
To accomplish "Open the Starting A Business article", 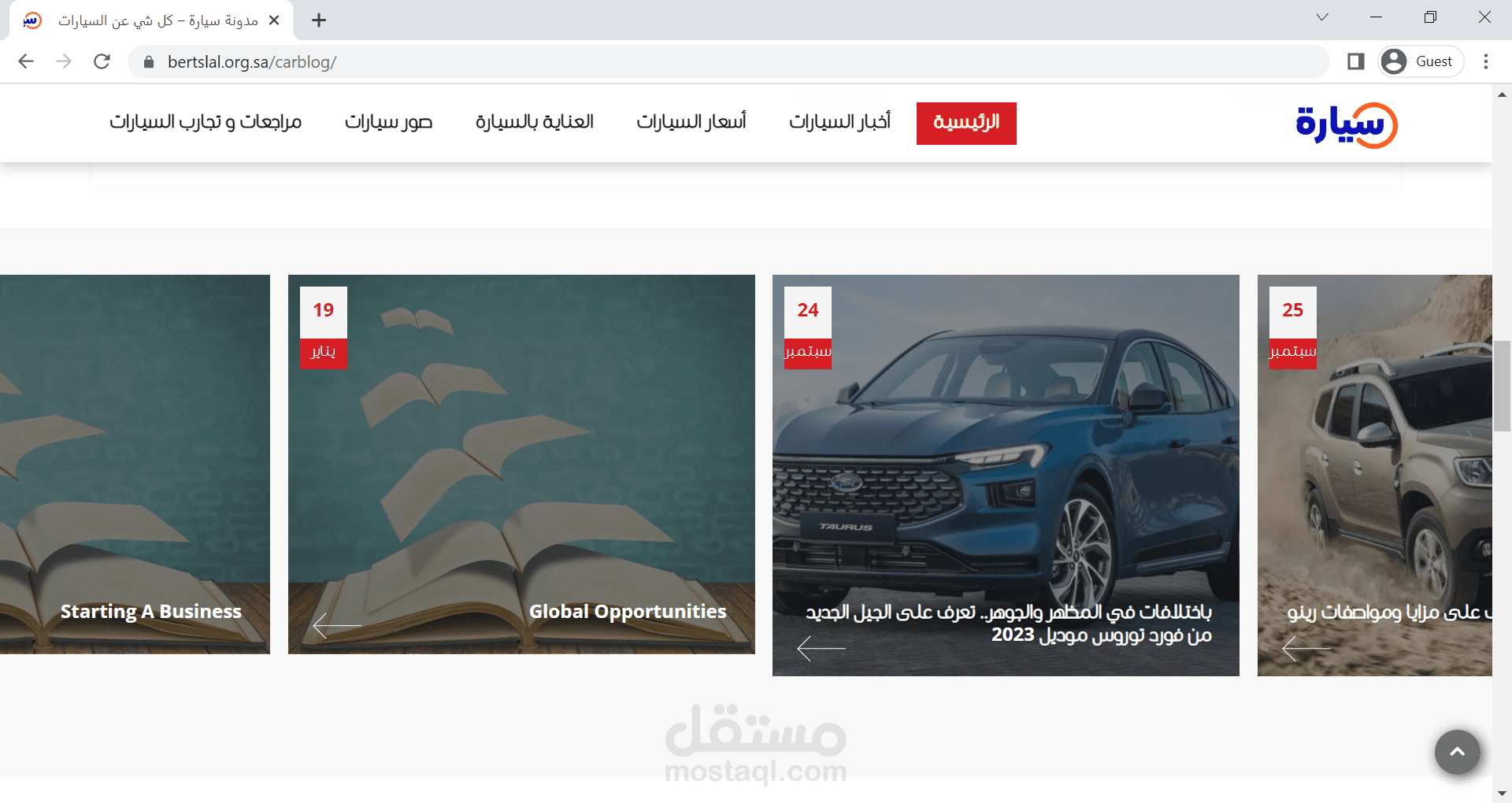I will [x=151, y=612].
